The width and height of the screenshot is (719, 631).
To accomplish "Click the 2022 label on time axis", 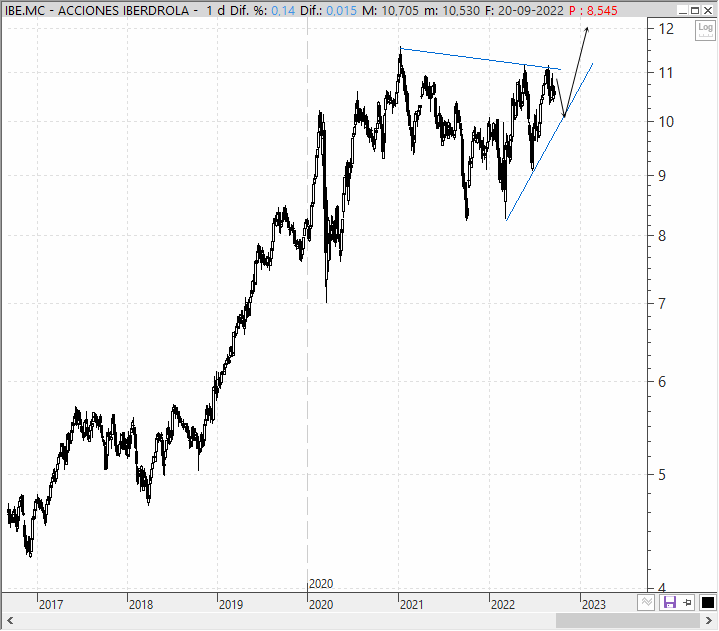I will (x=503, y=605).
